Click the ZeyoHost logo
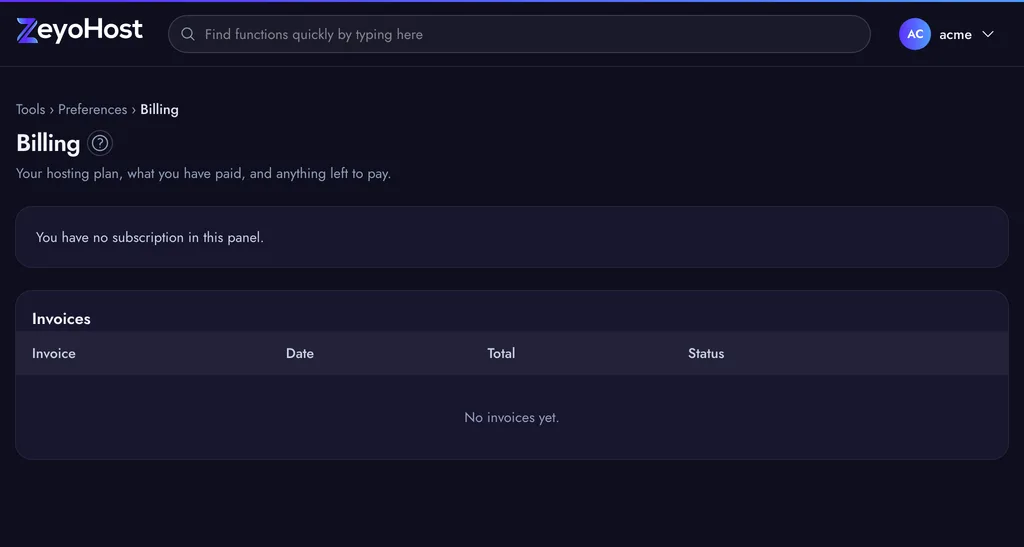The image size is (1024, 547). coord(79,31)
